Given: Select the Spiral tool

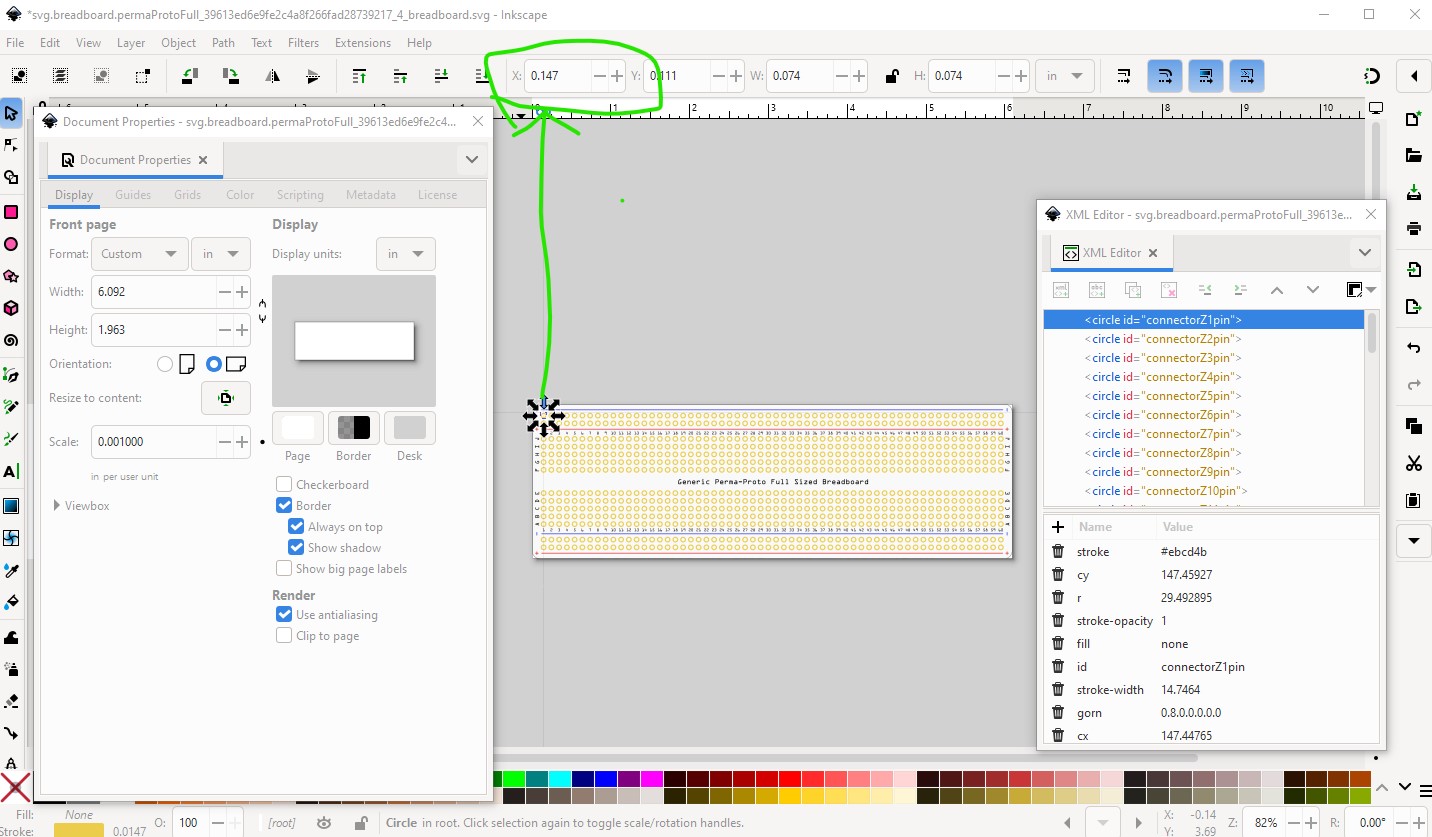Looking at the screenshot, I should 11,341.
